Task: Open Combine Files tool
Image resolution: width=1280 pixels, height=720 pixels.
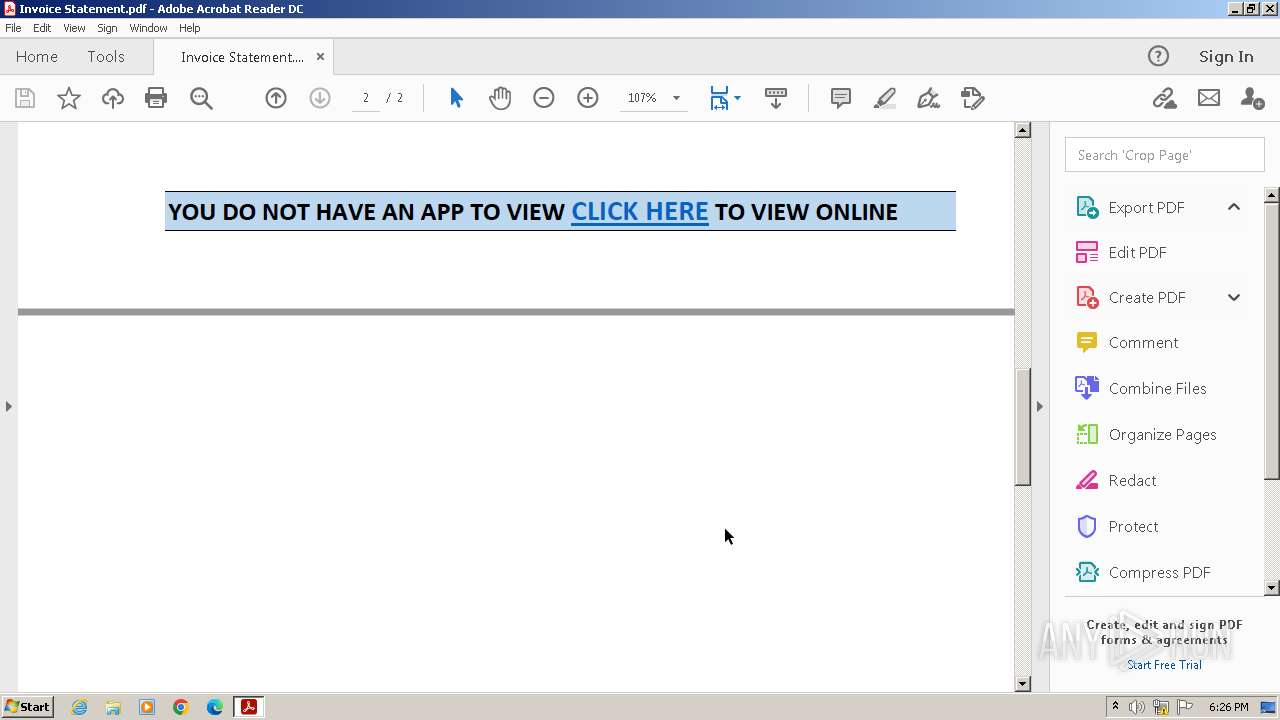Action: tap(1159, 388)
